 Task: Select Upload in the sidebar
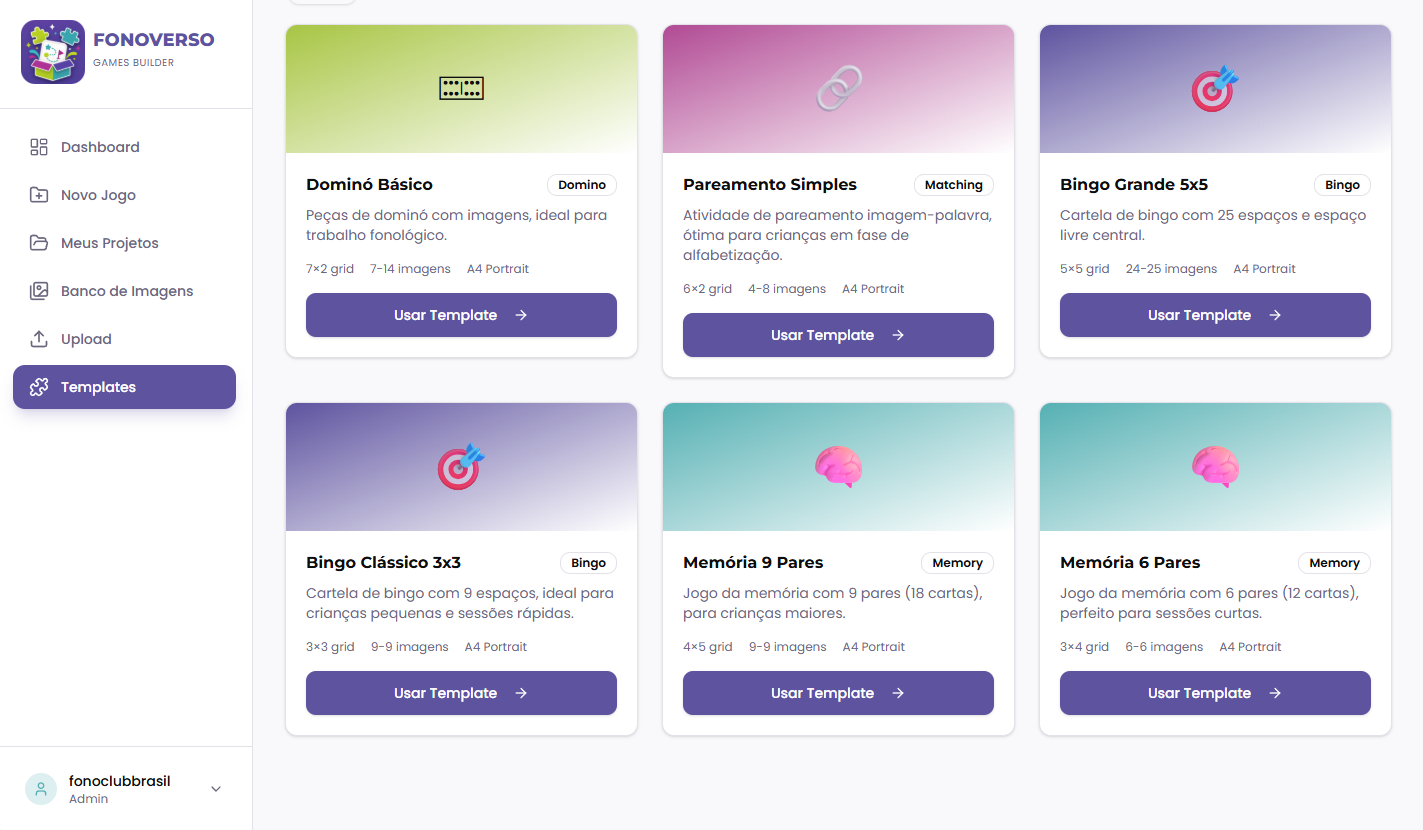click(x=124, y=339)
